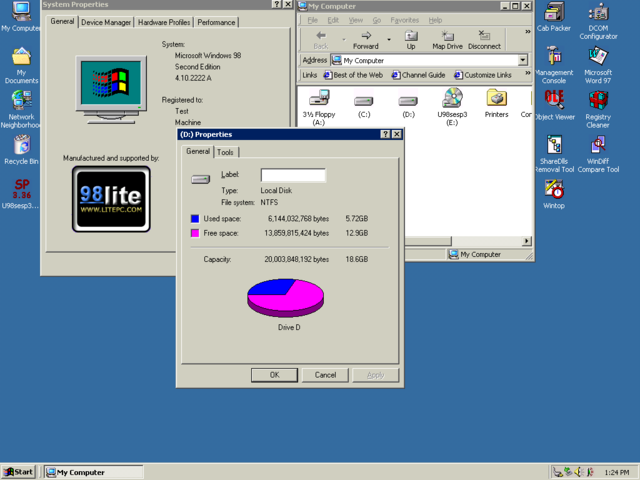Screen dimensions: 640x480
Task: Open the OLE Object Viewer icon
Action: [x=554, y=105]
